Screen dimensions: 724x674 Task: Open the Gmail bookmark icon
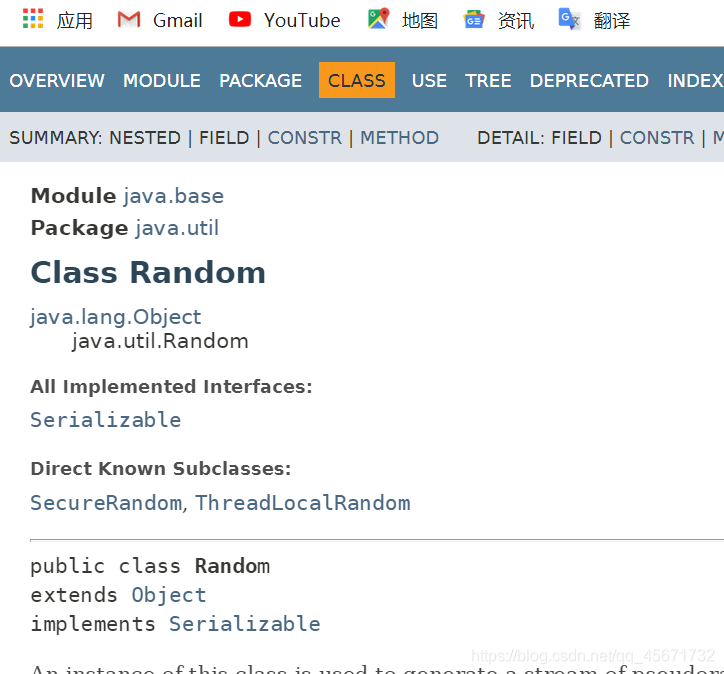tap(129, 19)
